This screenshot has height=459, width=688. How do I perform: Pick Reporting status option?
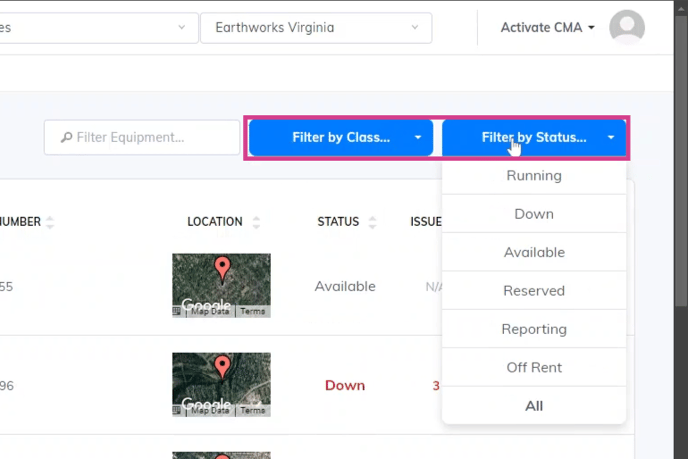pyautogui.click(x=534, y=329)
